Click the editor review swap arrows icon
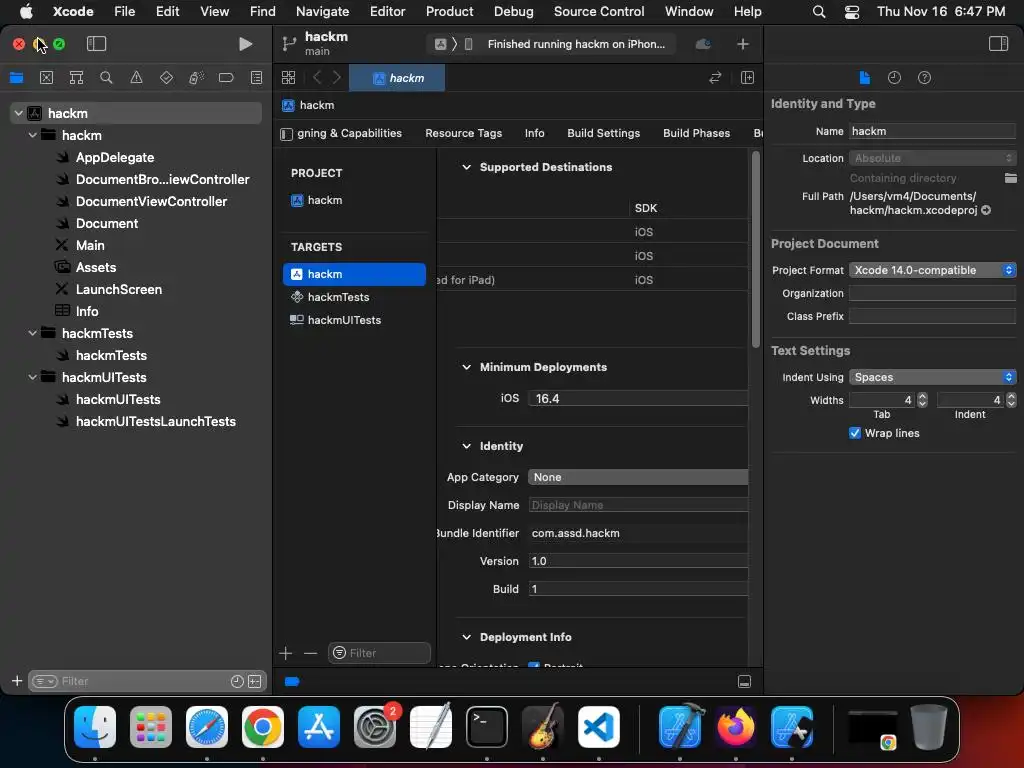Viewport: 1024px width, 768px height. (x=715, y=78)
